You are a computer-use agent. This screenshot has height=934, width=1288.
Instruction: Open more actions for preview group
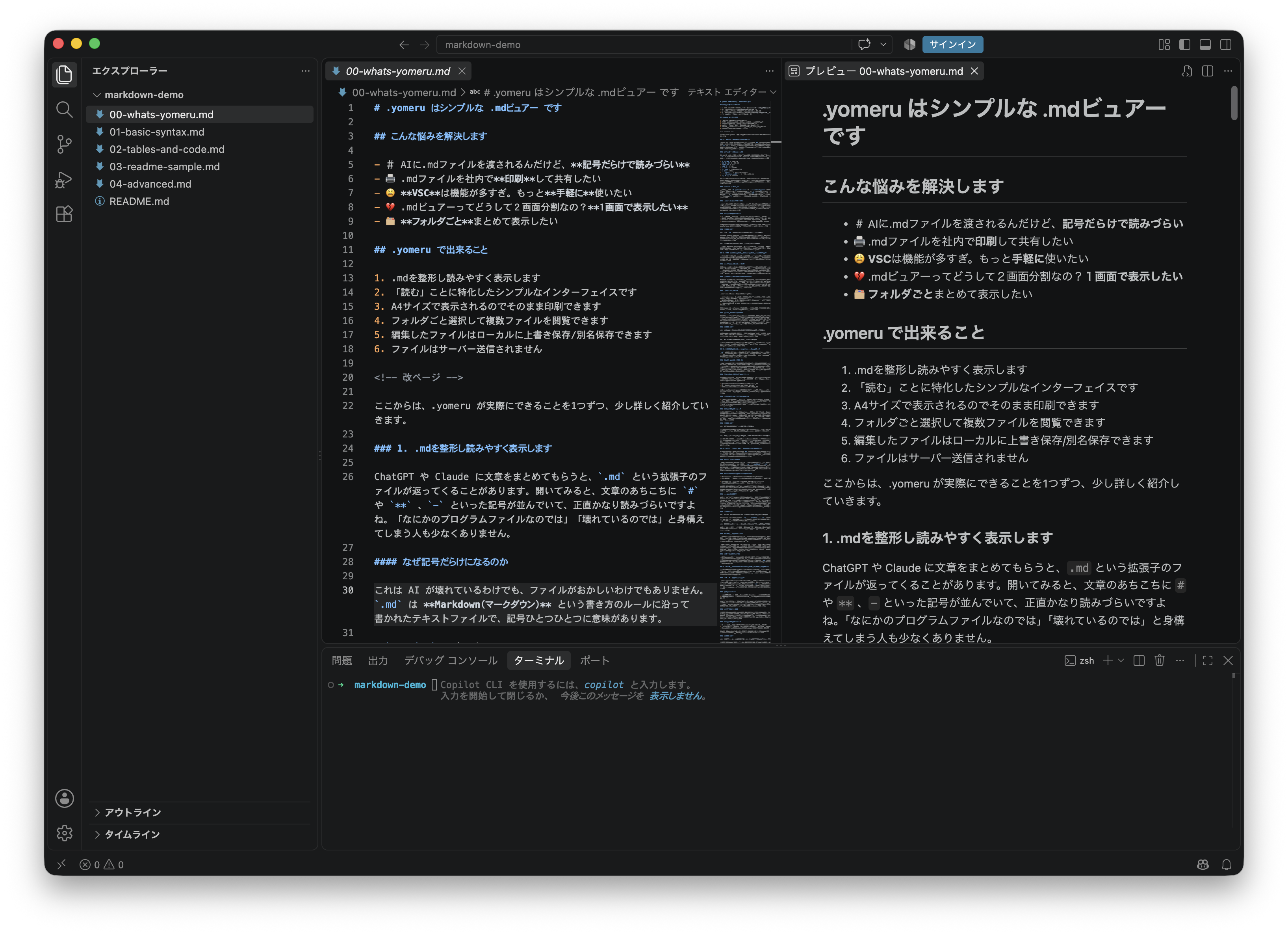point(1228,71)
